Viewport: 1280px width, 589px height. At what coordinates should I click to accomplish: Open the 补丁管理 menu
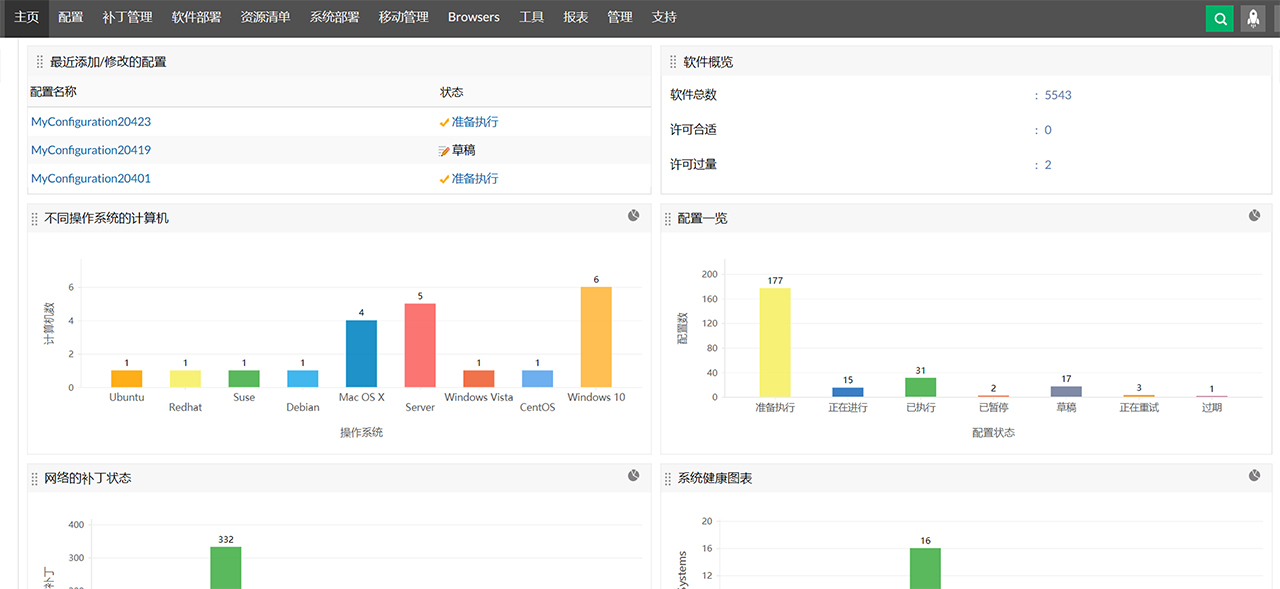coord(127,17)
